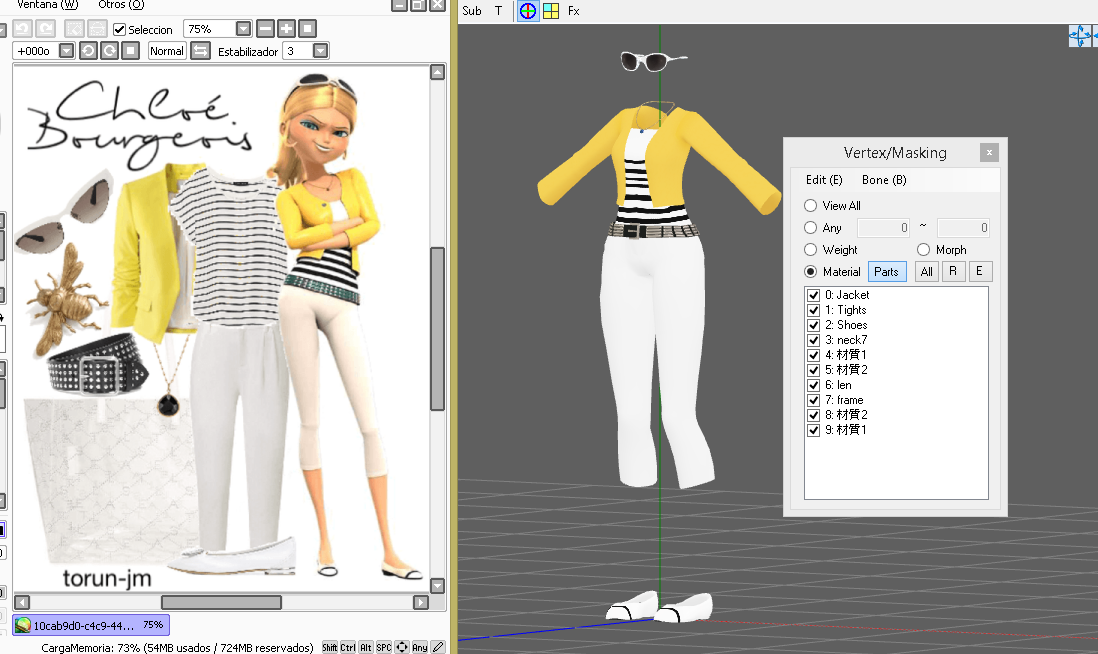Image resolution: width=1098 pixels, height=654 pixels.
Task: Click the canvas vertical scrollbar thumb
Action: click(x=438, y=328)
